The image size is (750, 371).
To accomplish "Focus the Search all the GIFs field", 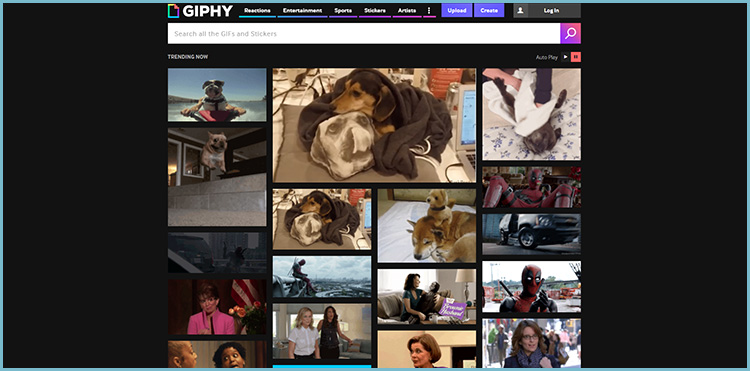I will point(364,33).
